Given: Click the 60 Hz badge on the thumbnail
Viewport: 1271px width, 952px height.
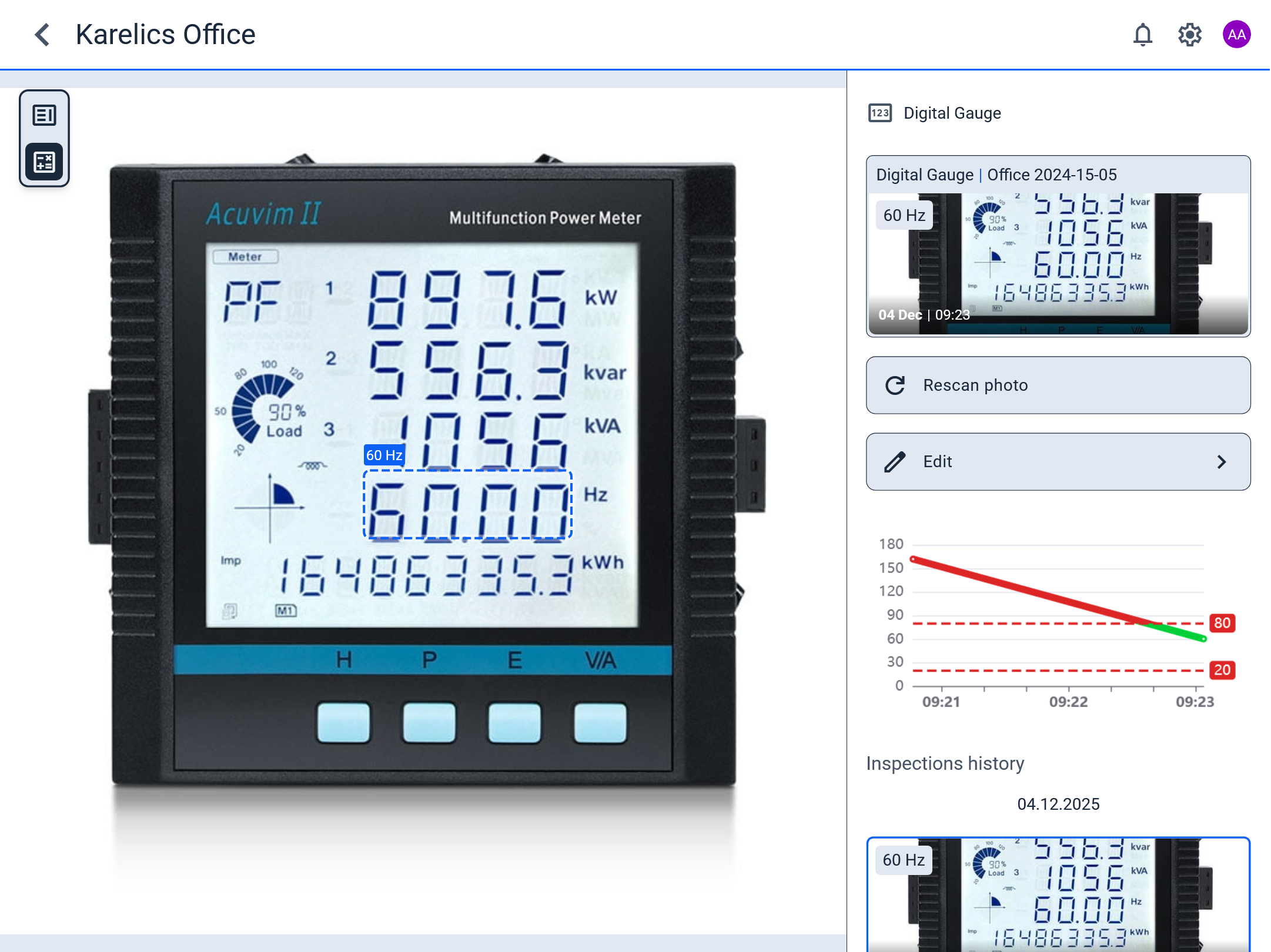Looking at the screenshot, I should (x=903, y=214).
